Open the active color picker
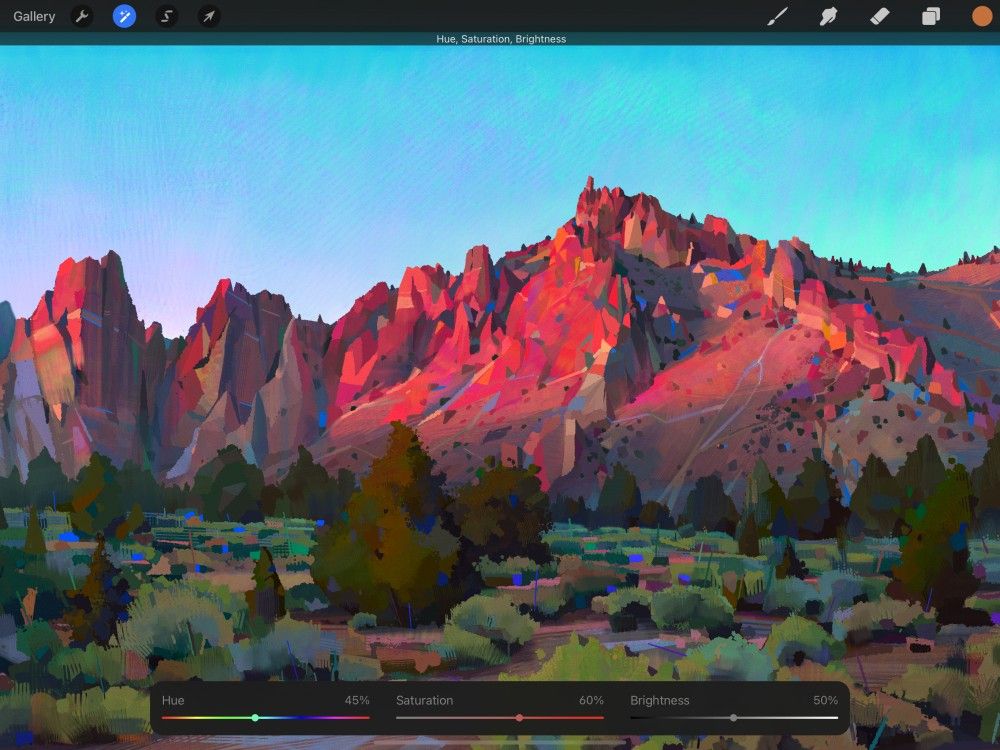Image resolution: width=1000 pixels, height=750 pixels. tap(981, 16)
